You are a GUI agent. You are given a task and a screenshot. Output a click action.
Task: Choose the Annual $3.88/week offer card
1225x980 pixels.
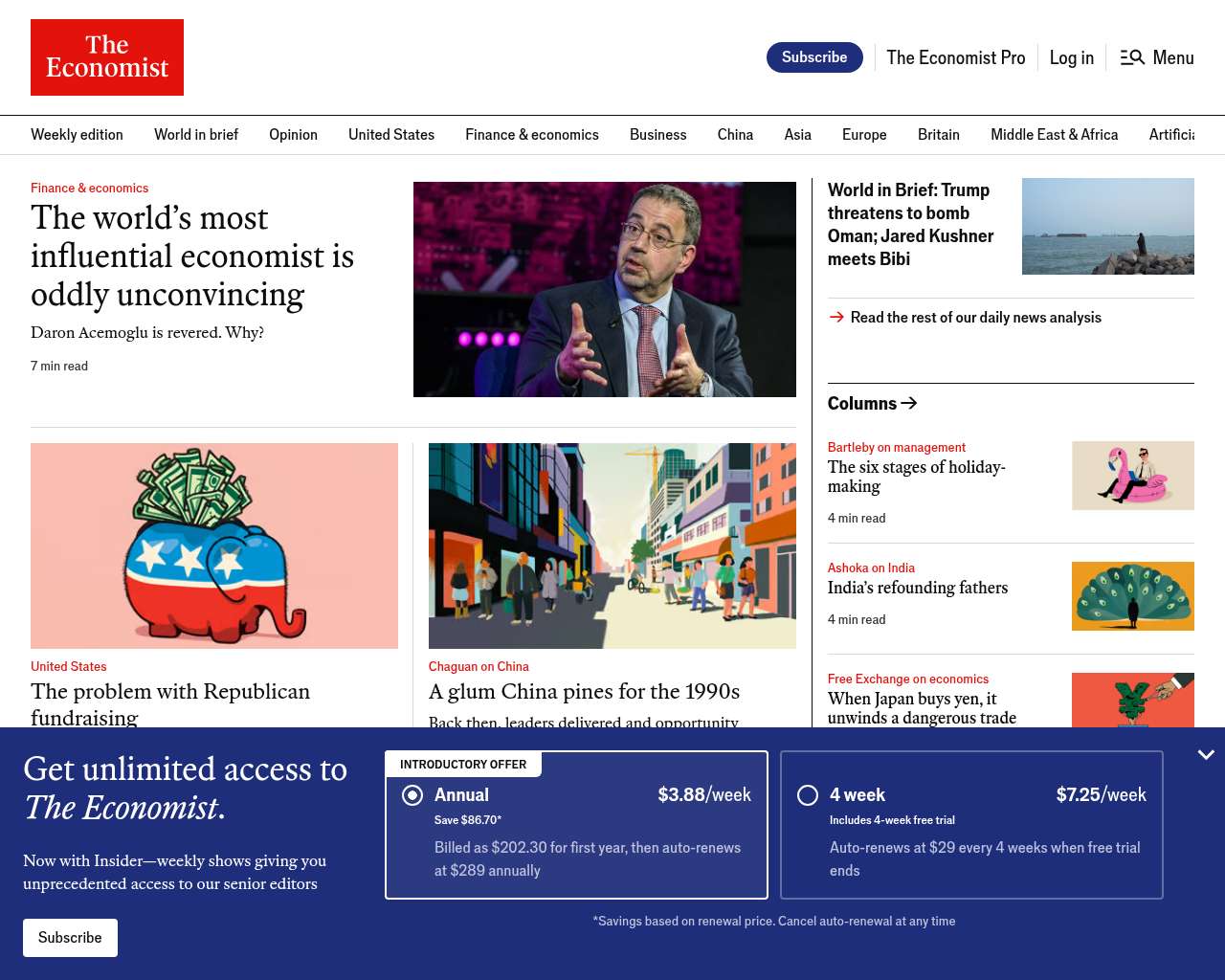[x=576, y=825]
